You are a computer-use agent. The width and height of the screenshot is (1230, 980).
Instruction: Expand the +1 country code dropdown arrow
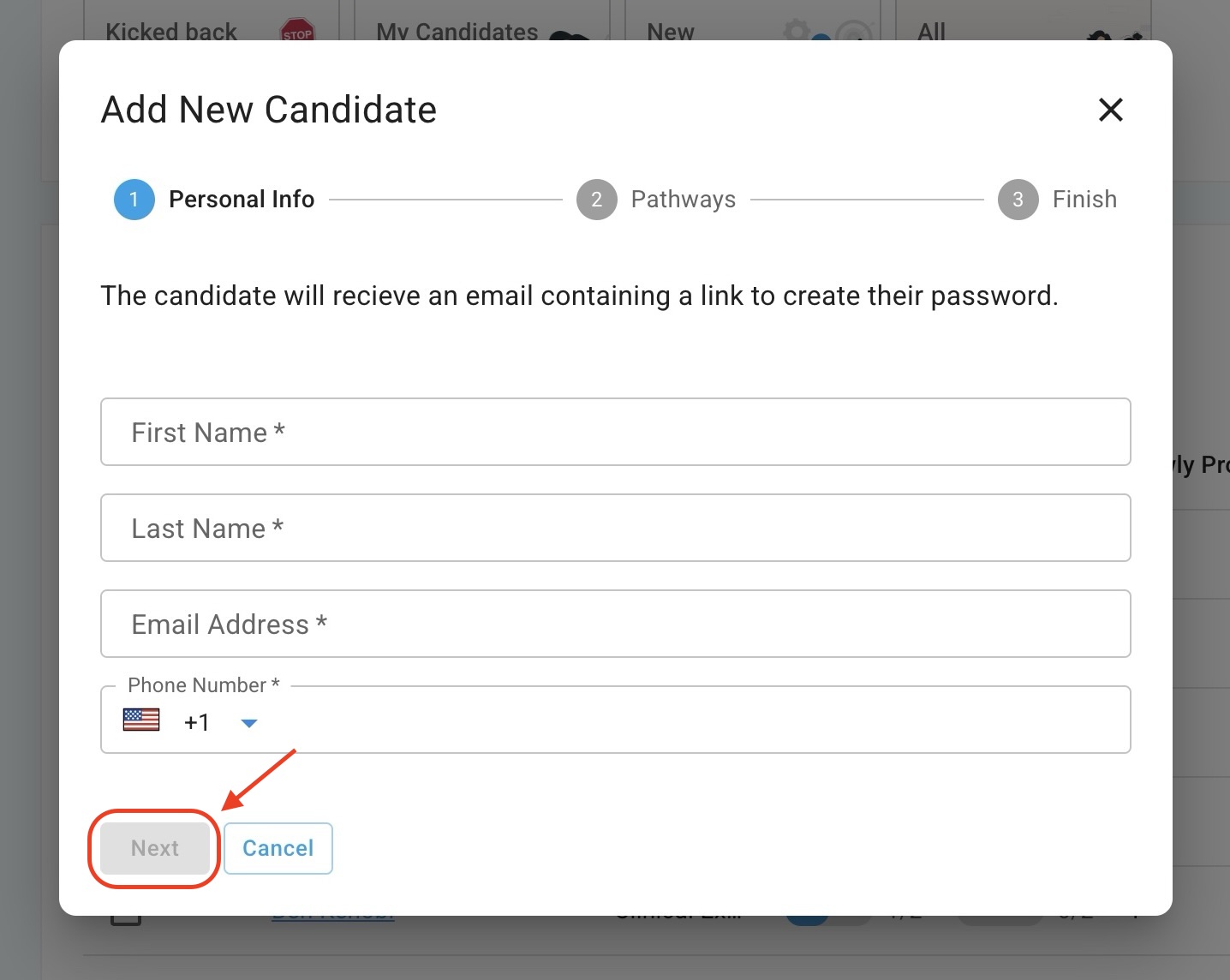[x=249, y=723]
